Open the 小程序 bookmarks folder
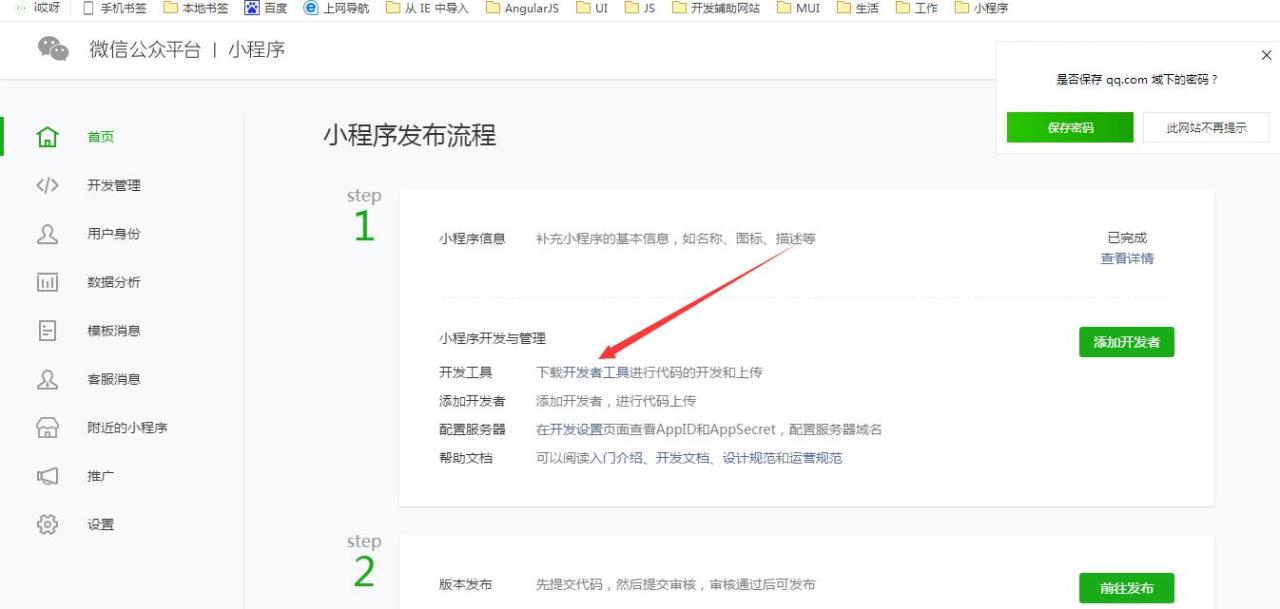 pos(981,8)
